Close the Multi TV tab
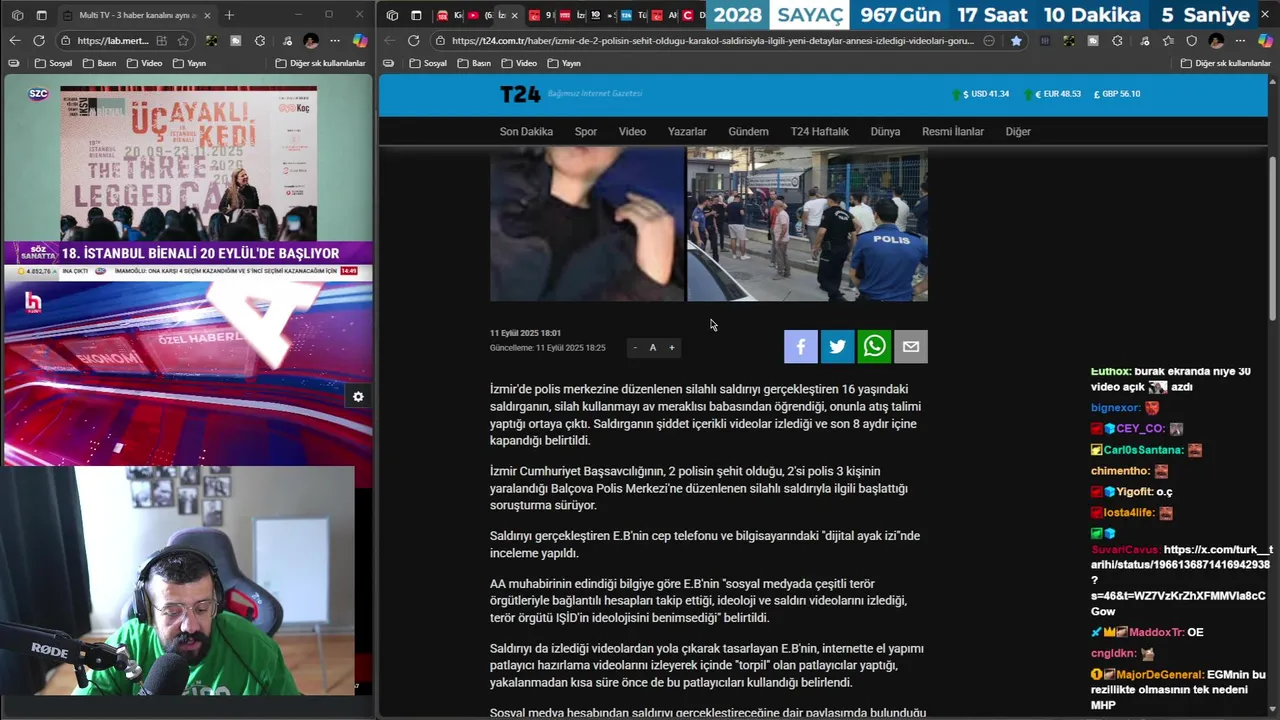 (207, 15)
